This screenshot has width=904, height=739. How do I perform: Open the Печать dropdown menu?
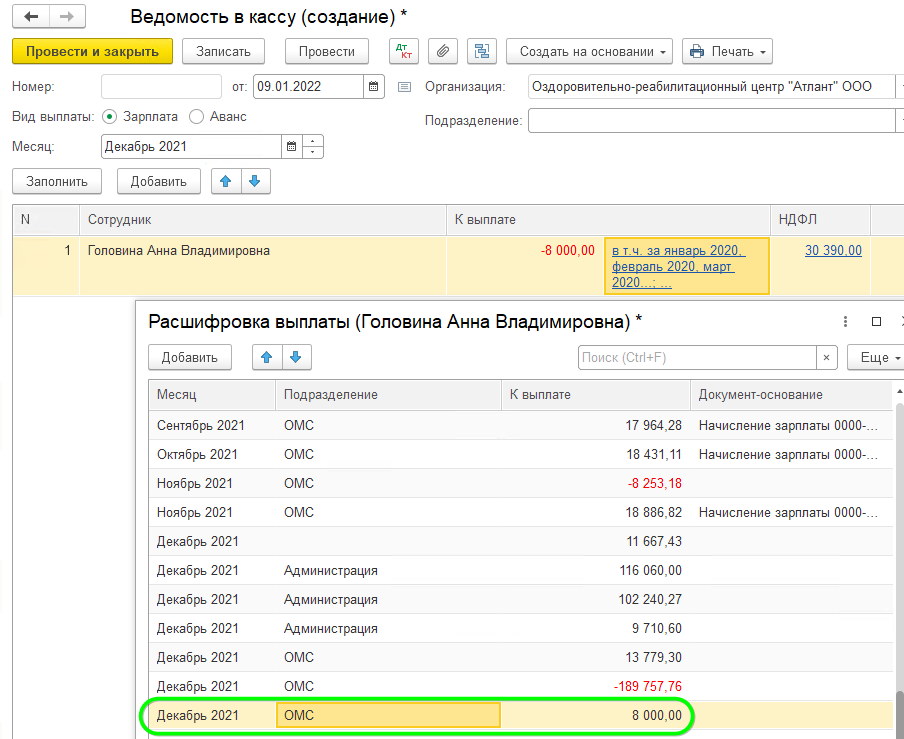click(727, 51)
